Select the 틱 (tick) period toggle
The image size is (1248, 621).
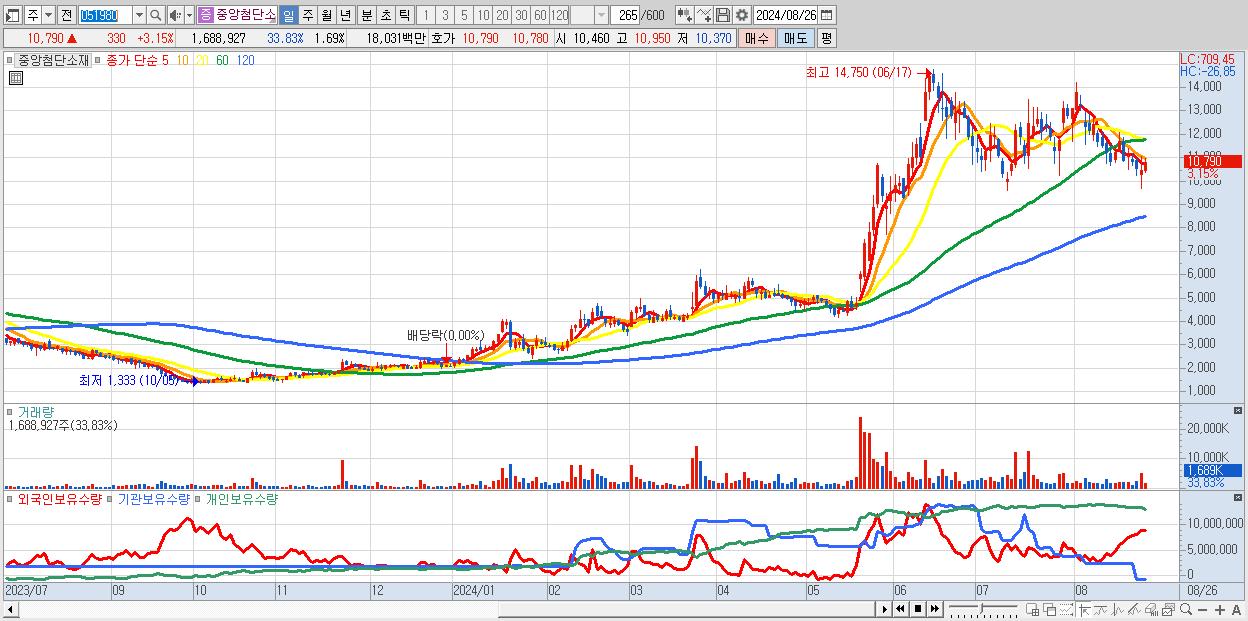tap(404, 15)
